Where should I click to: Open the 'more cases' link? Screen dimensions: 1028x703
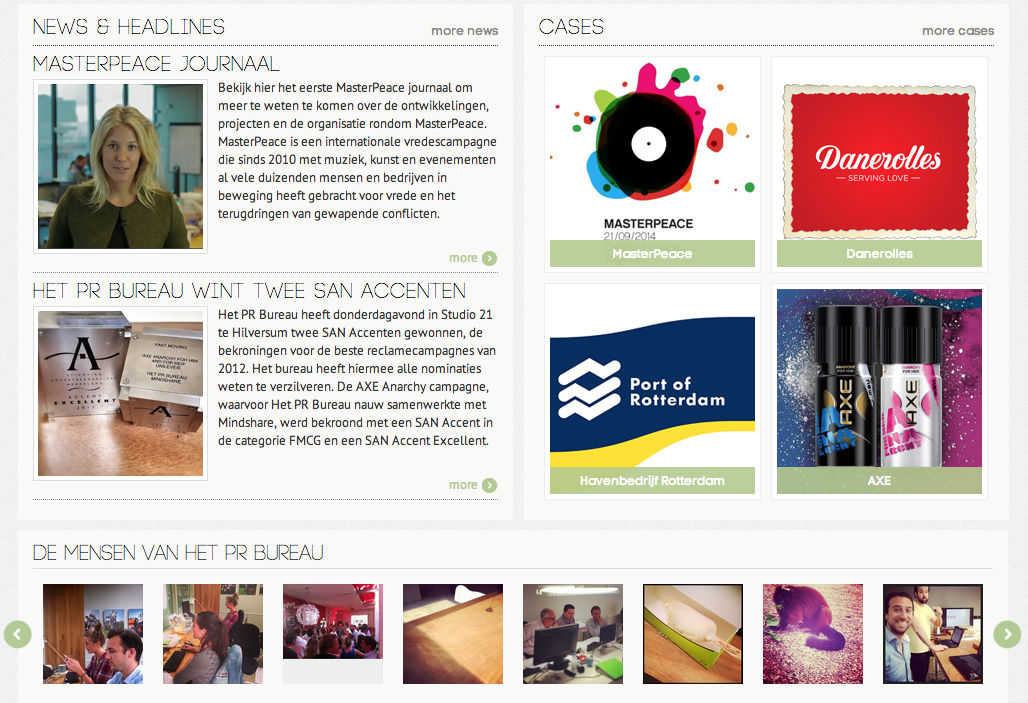coord(958,31)
